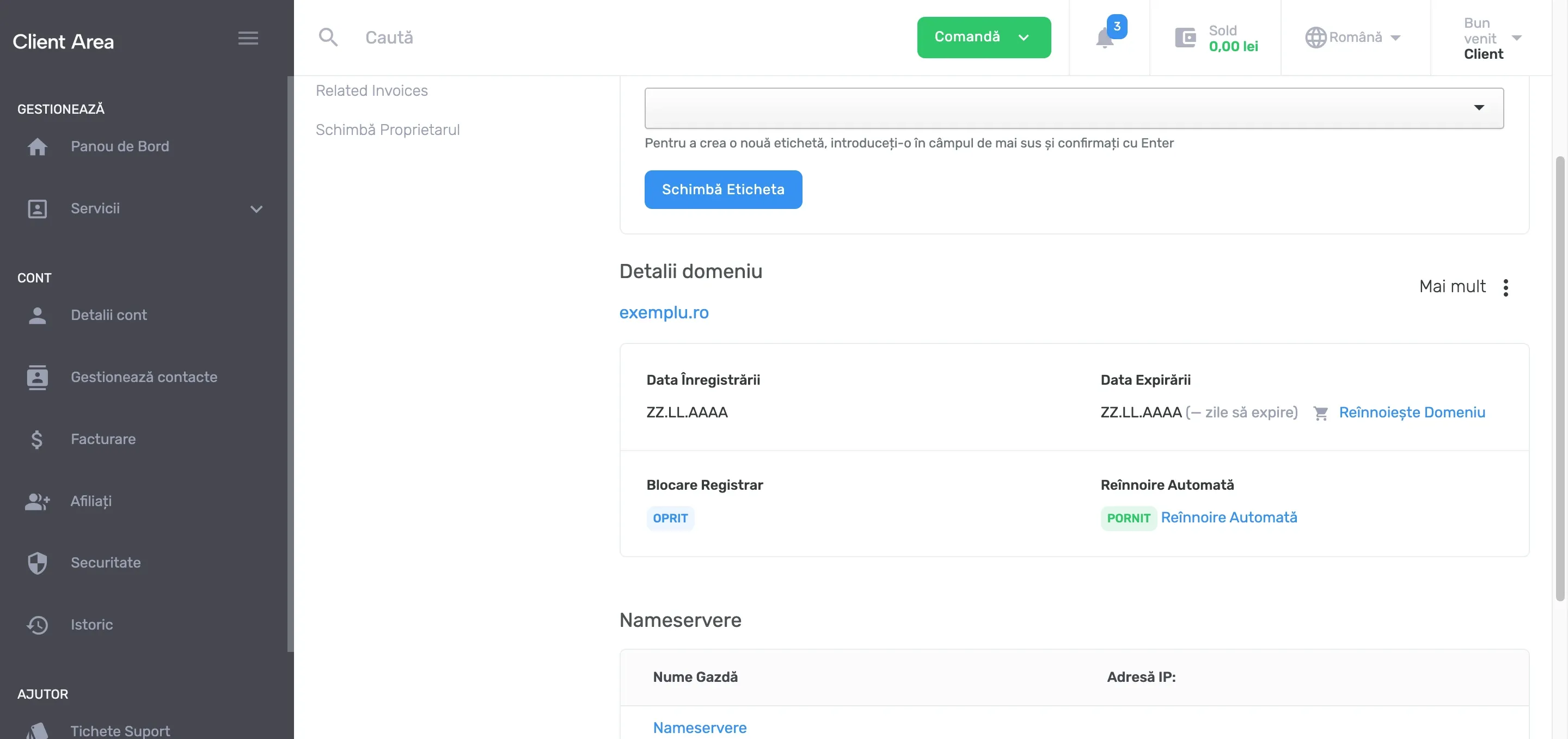The height and width of the screenshot is (739, 1568).
Task: Click the Client Area logo title
Action: pyautogui.click(x=63, y=41)
